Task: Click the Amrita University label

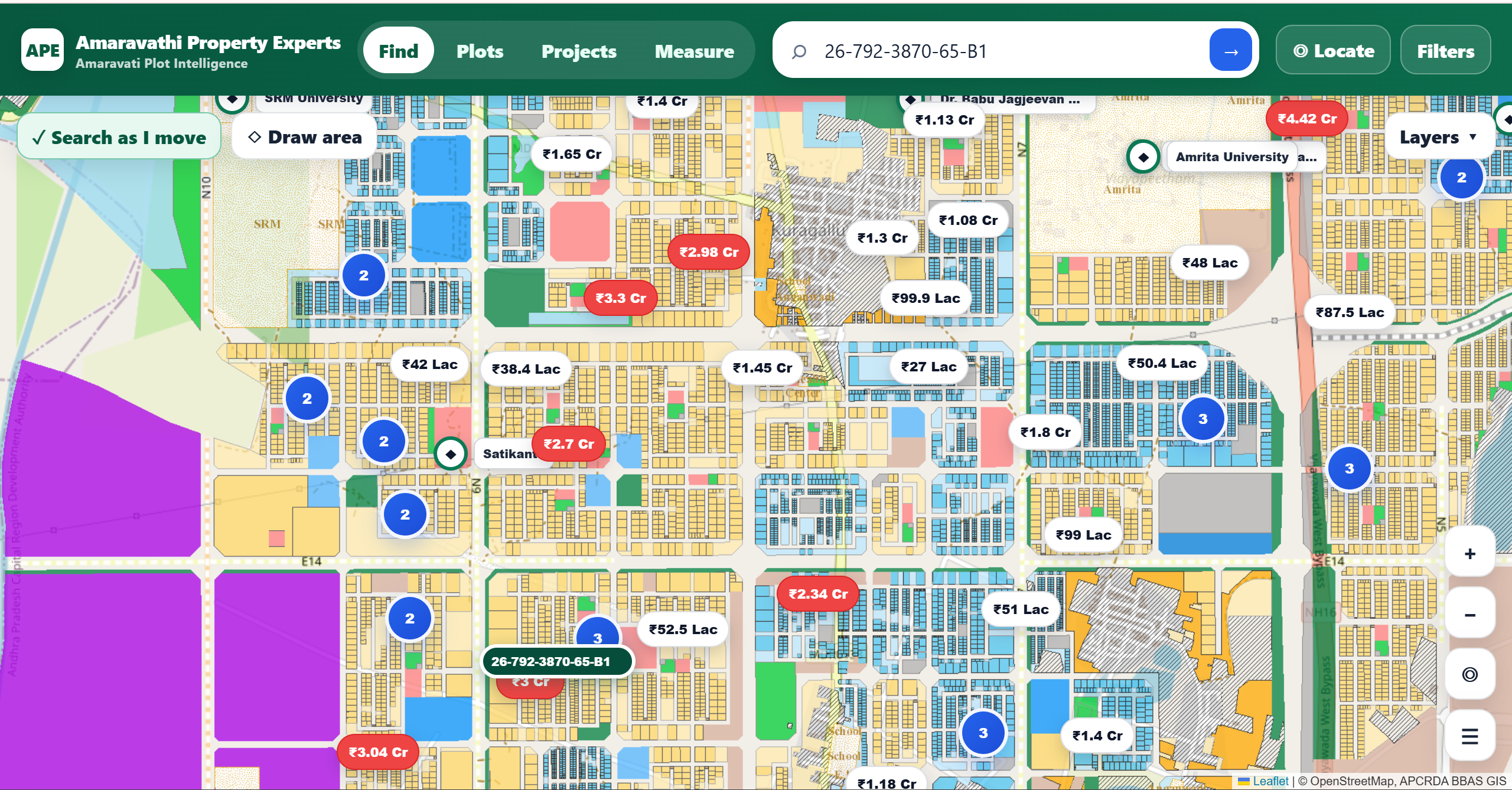Action: [x=1231, y=157]
